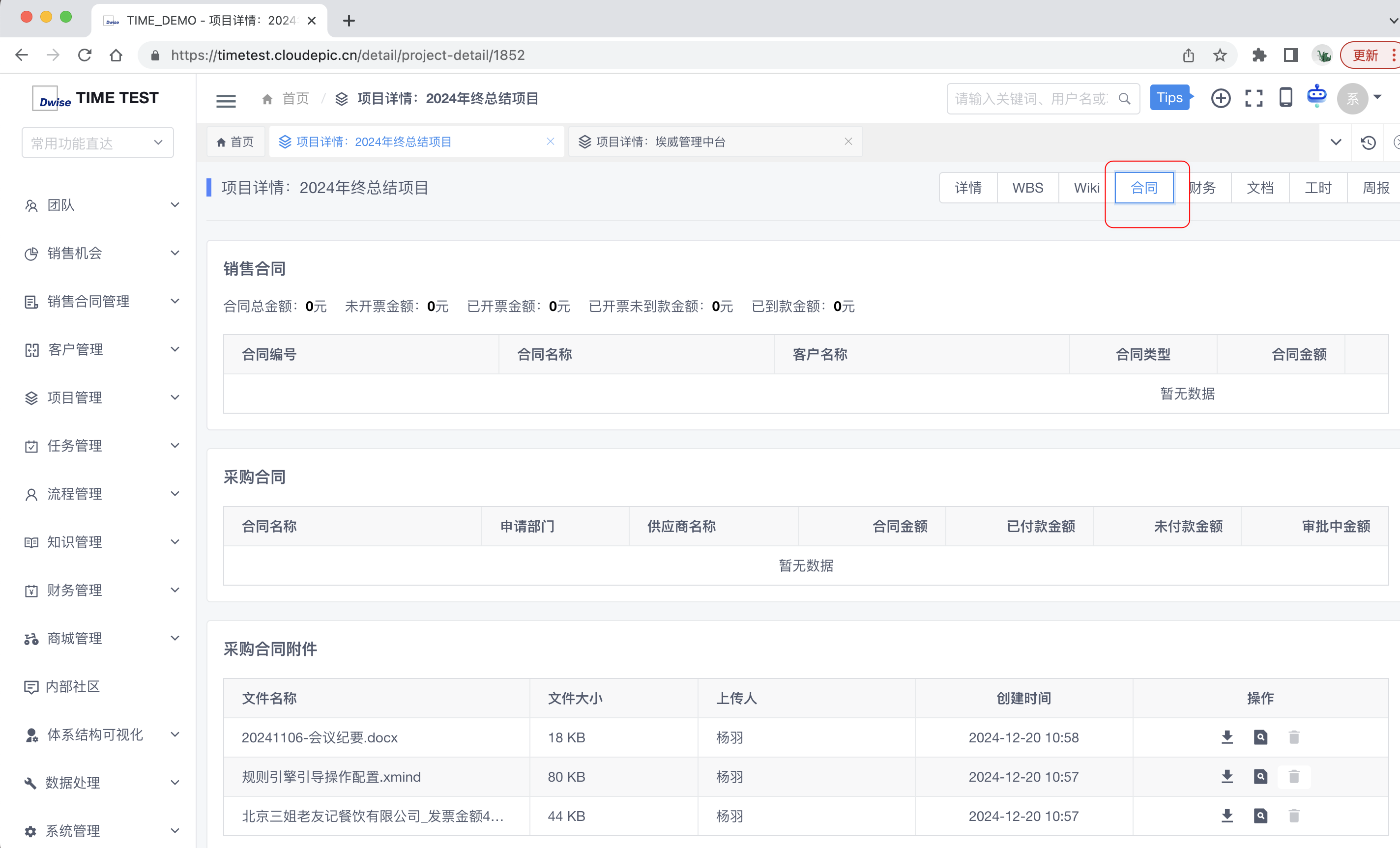This screenshot has height=848, width=1400.
Task: Open the mobile device icon
Action: coord(1285,98)
